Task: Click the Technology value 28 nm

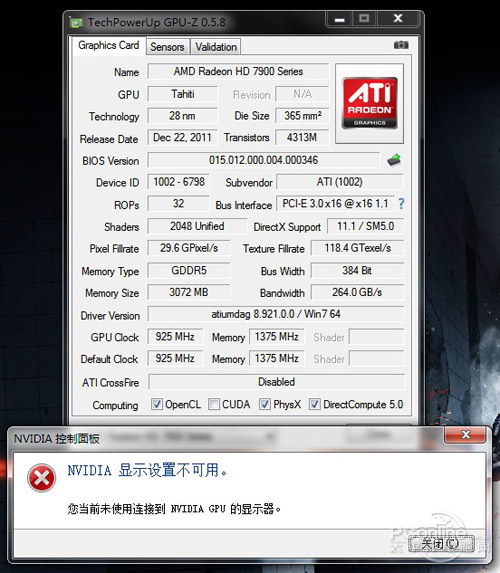Action: point(183,116)
